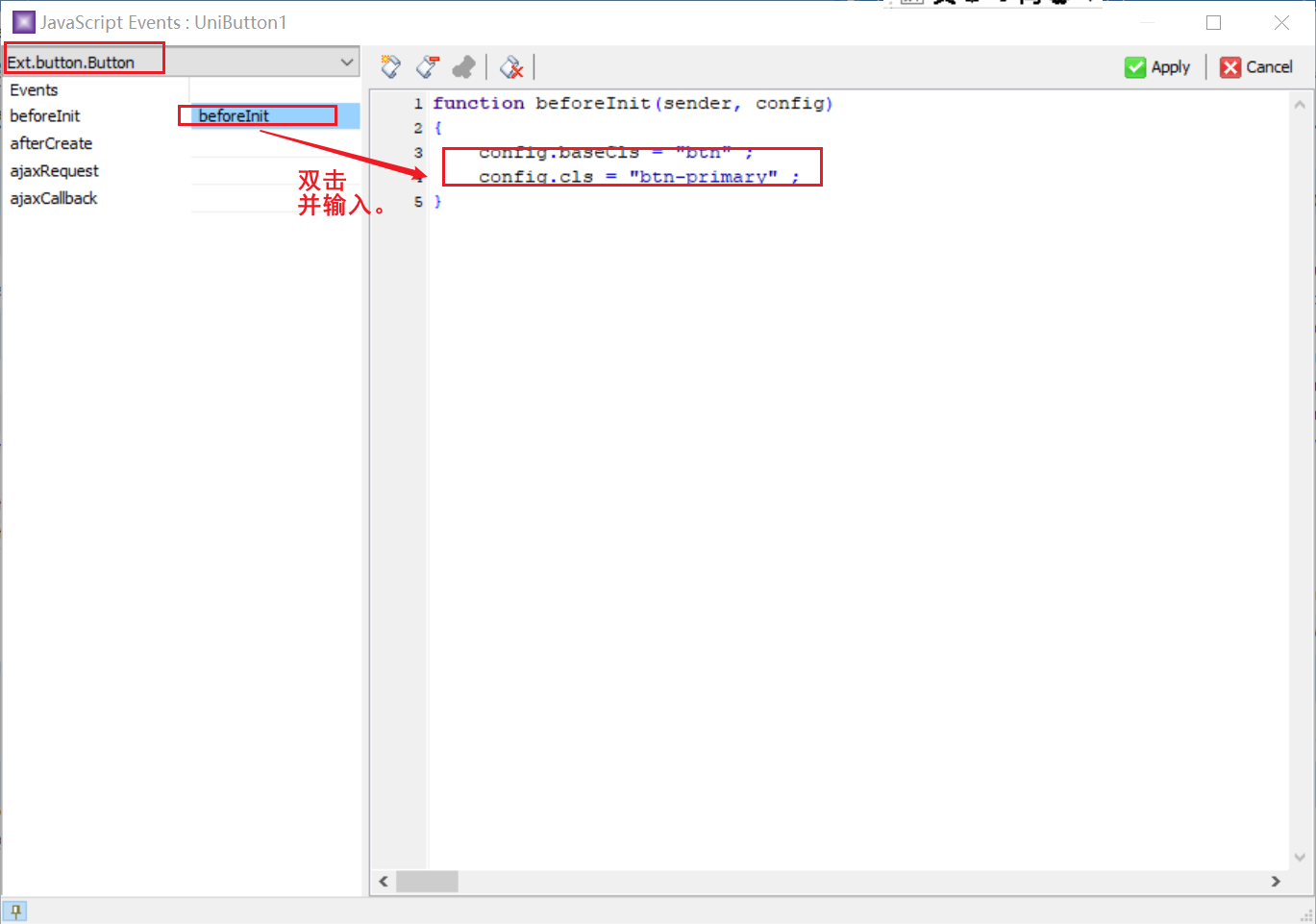Click the green Apply checkmark icon

pyautogui.click(x=1134, y=66)
